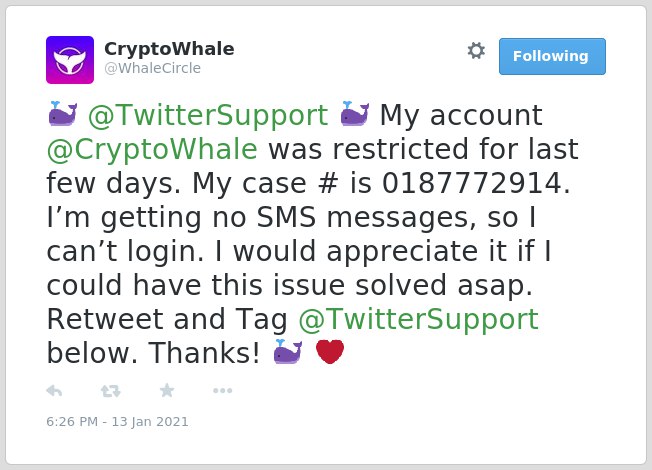The width and height of the screenshot is (652, 470).
Task: Open the more options ellipsis icon
Action: pyautogui.click(x=222, y=391)
